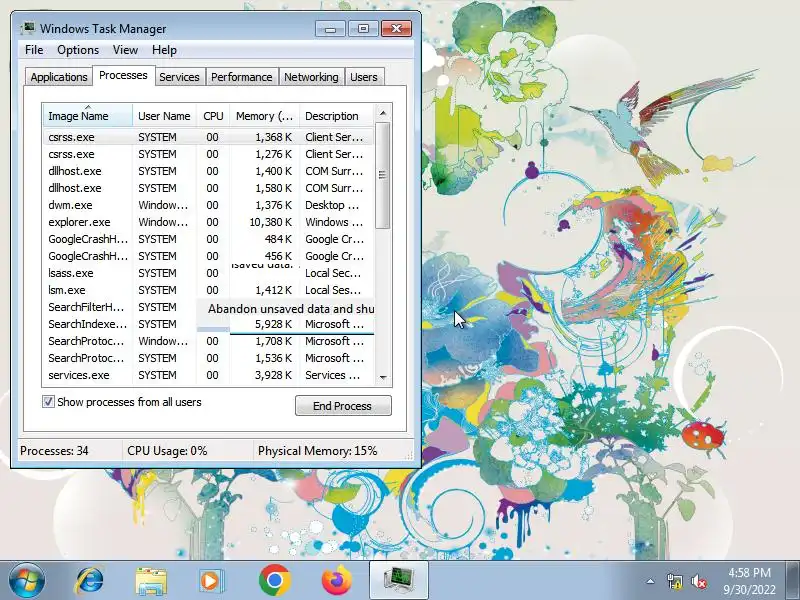Switch to the Performance tab
Image resolution: width=800 pixels, height=600 pixels.
coord(242,77)
